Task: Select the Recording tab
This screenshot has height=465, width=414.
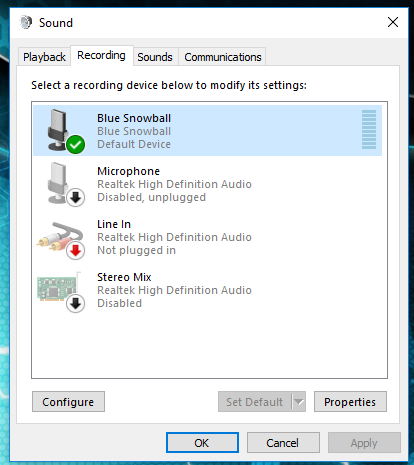Action: 102,55
